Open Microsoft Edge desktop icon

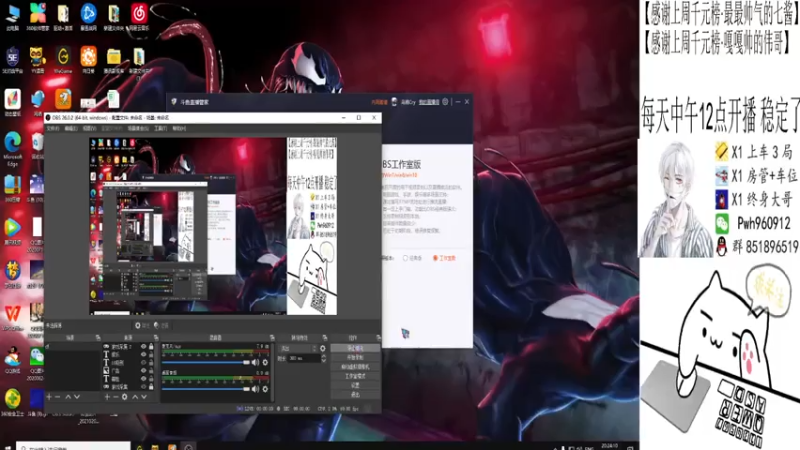[13, 148]
